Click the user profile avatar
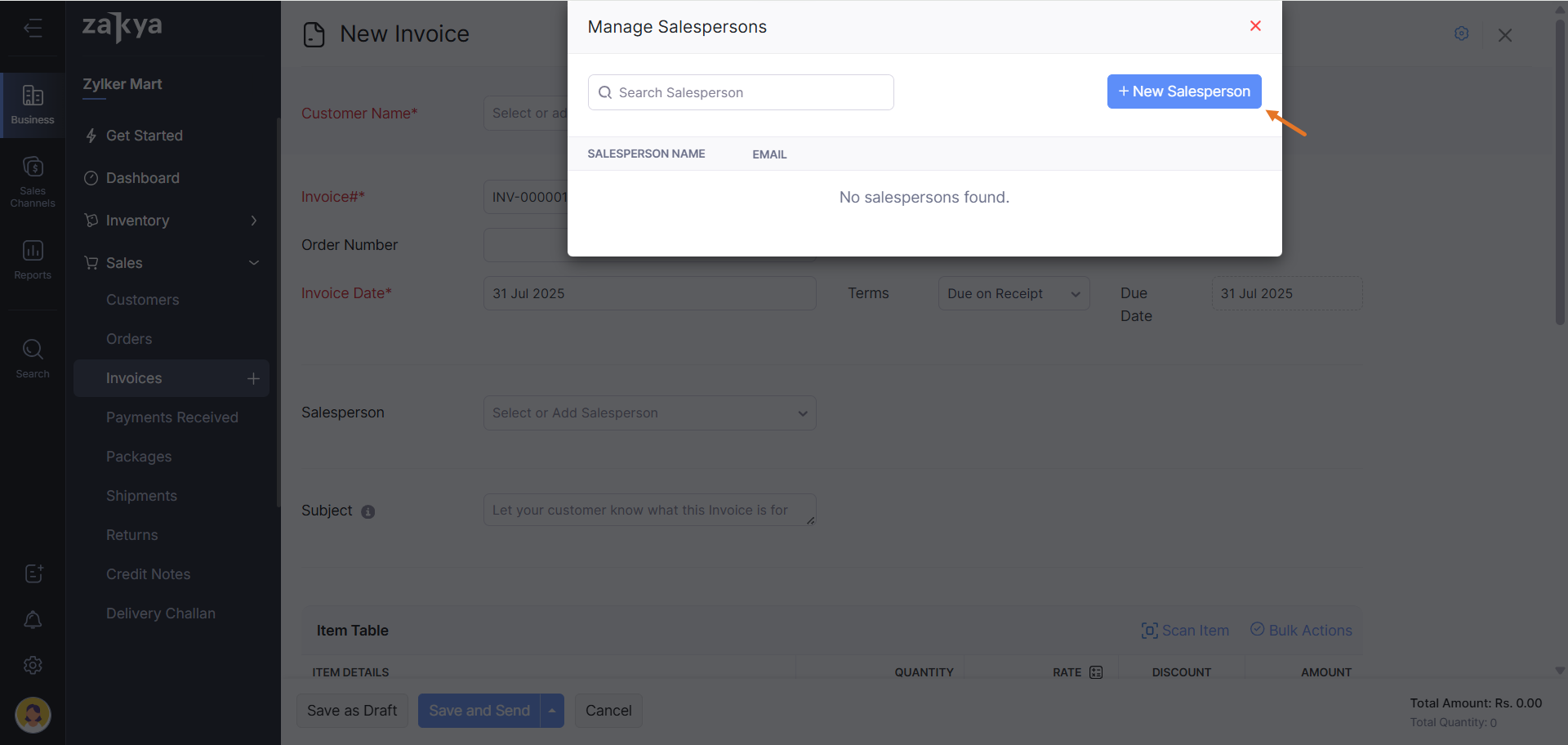The width and height of the screenshot is (1568, 745). click(33, 715)
